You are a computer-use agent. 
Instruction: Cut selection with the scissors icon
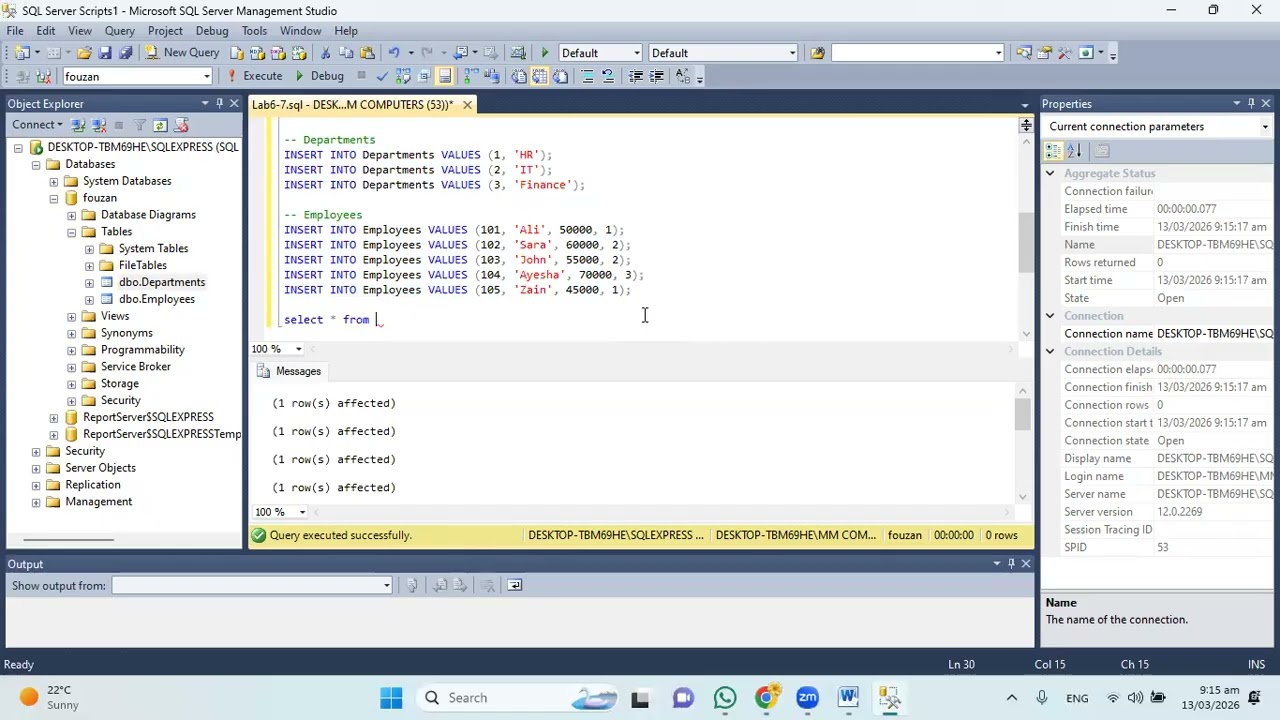tap(325, 53)
